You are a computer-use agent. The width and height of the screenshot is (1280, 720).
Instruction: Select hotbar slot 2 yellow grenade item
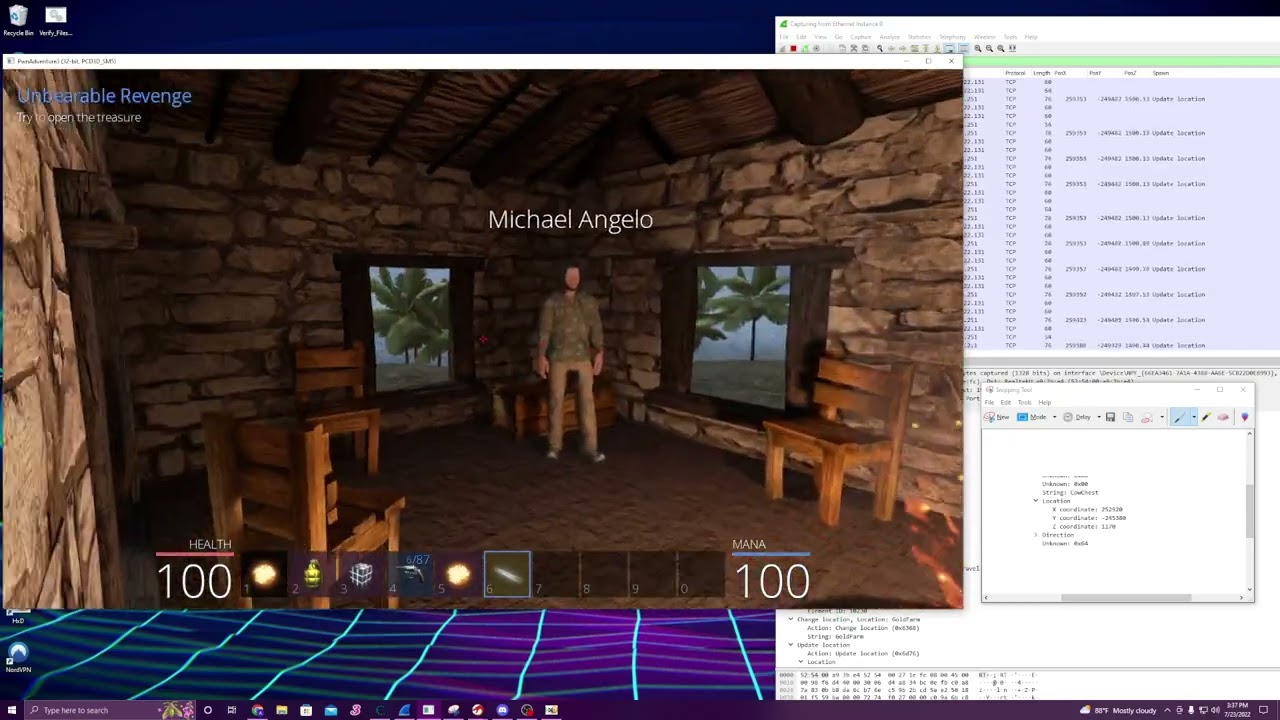pyautogui.click(x=312, y=575)
